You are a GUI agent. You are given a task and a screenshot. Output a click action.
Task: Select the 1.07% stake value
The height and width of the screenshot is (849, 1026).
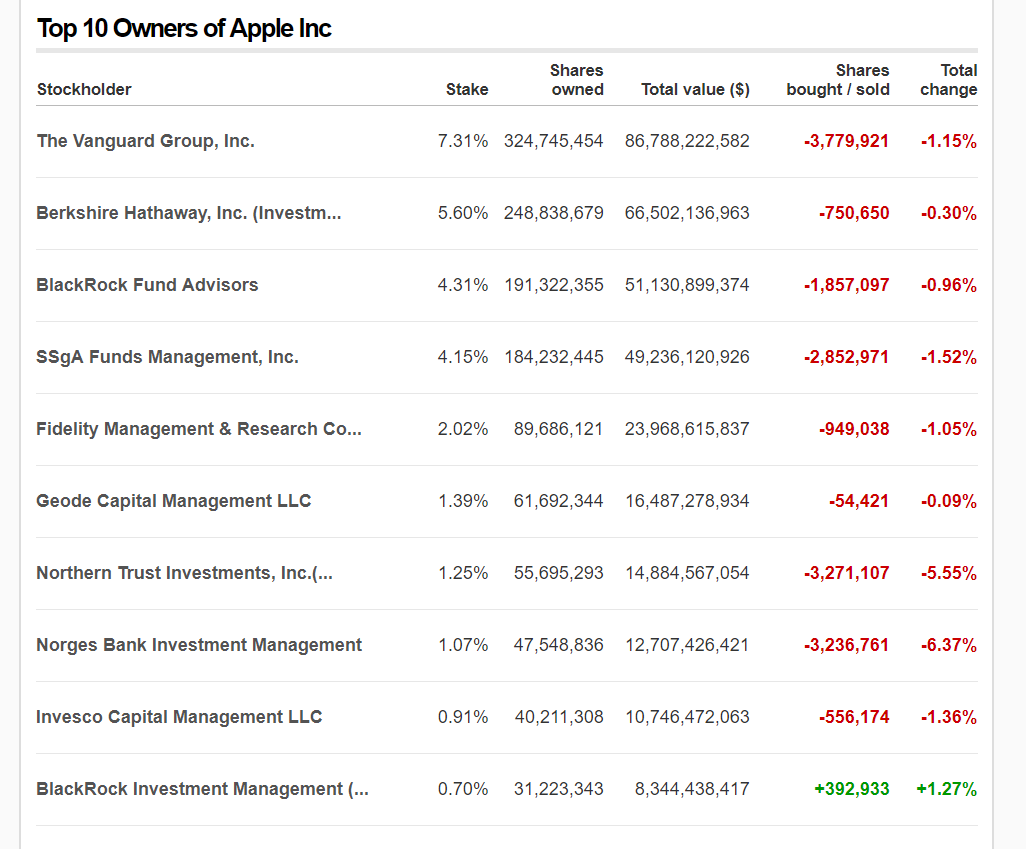tap(463, 645)
